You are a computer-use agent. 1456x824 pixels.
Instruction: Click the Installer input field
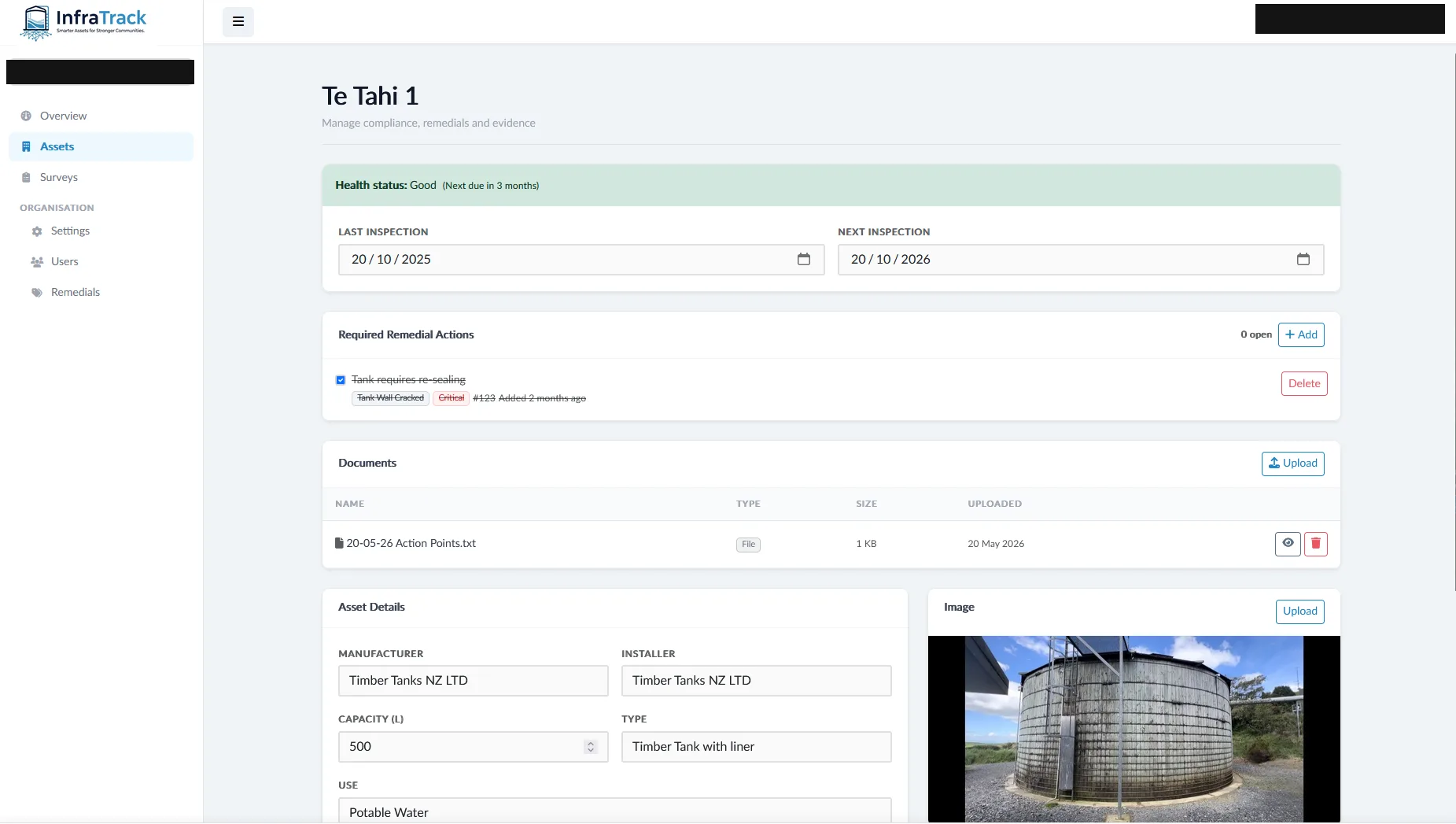coord(757,681)
